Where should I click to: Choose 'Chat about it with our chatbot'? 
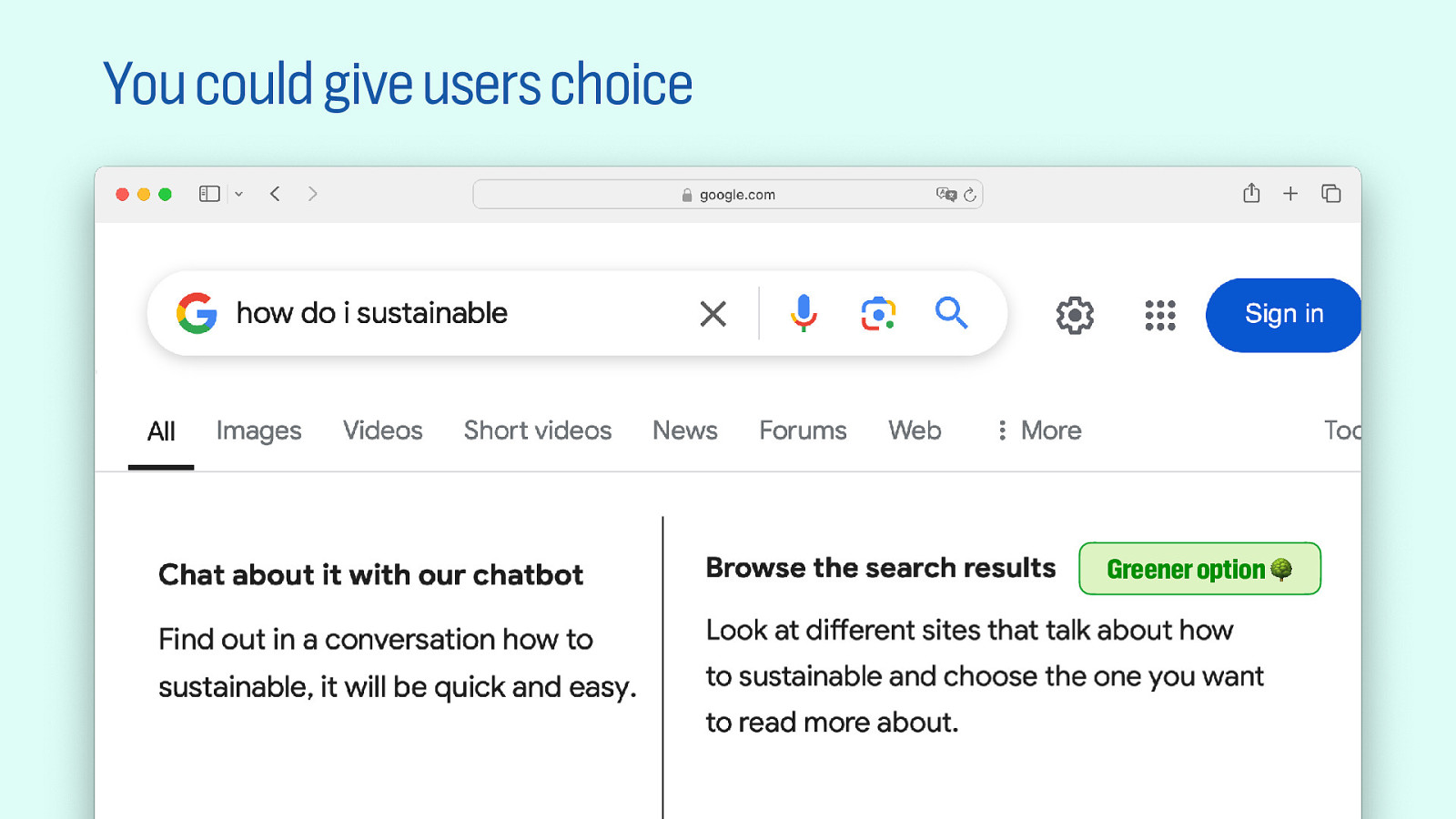(x=370, y=575)
